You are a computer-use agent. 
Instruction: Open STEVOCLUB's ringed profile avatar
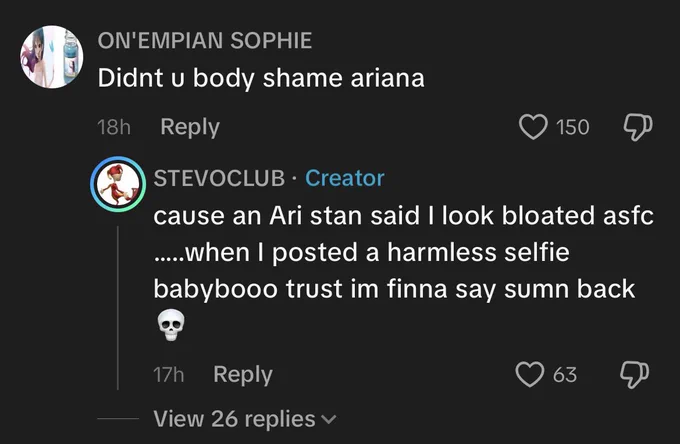(x=118, y=184)
